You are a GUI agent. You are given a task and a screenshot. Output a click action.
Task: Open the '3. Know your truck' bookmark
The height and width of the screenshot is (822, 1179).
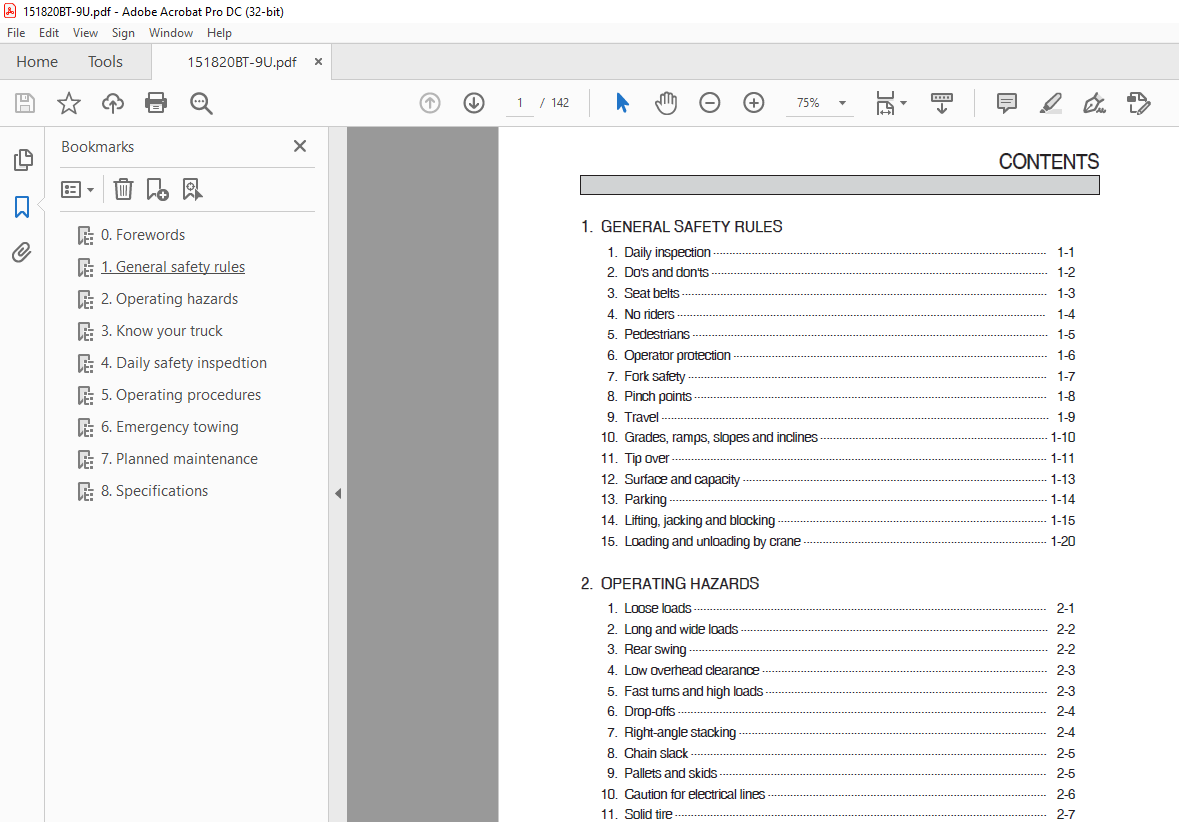tap(161, 331)
